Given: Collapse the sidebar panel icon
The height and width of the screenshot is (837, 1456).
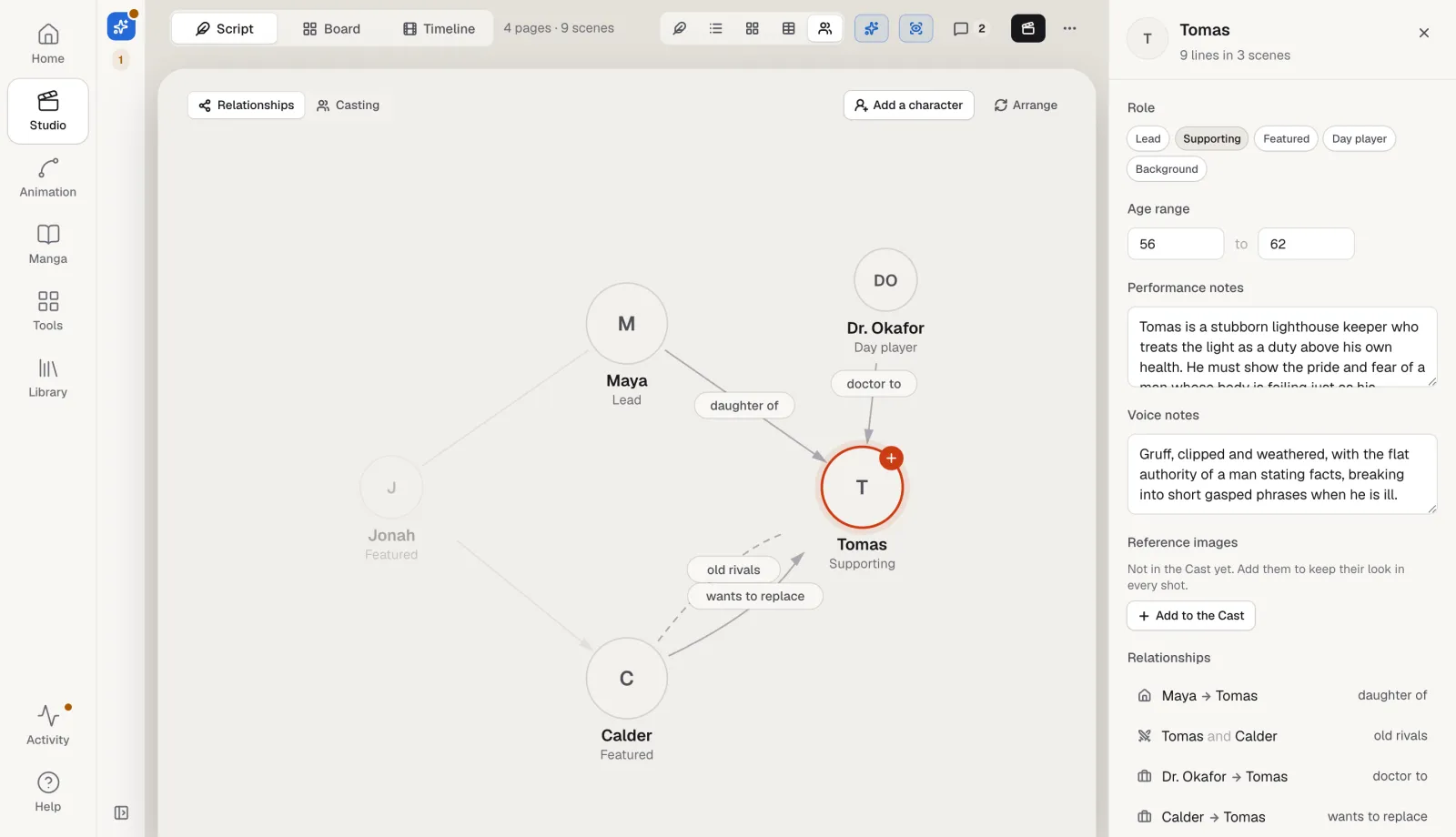Looking at the screenshot, I should (121, 812).
